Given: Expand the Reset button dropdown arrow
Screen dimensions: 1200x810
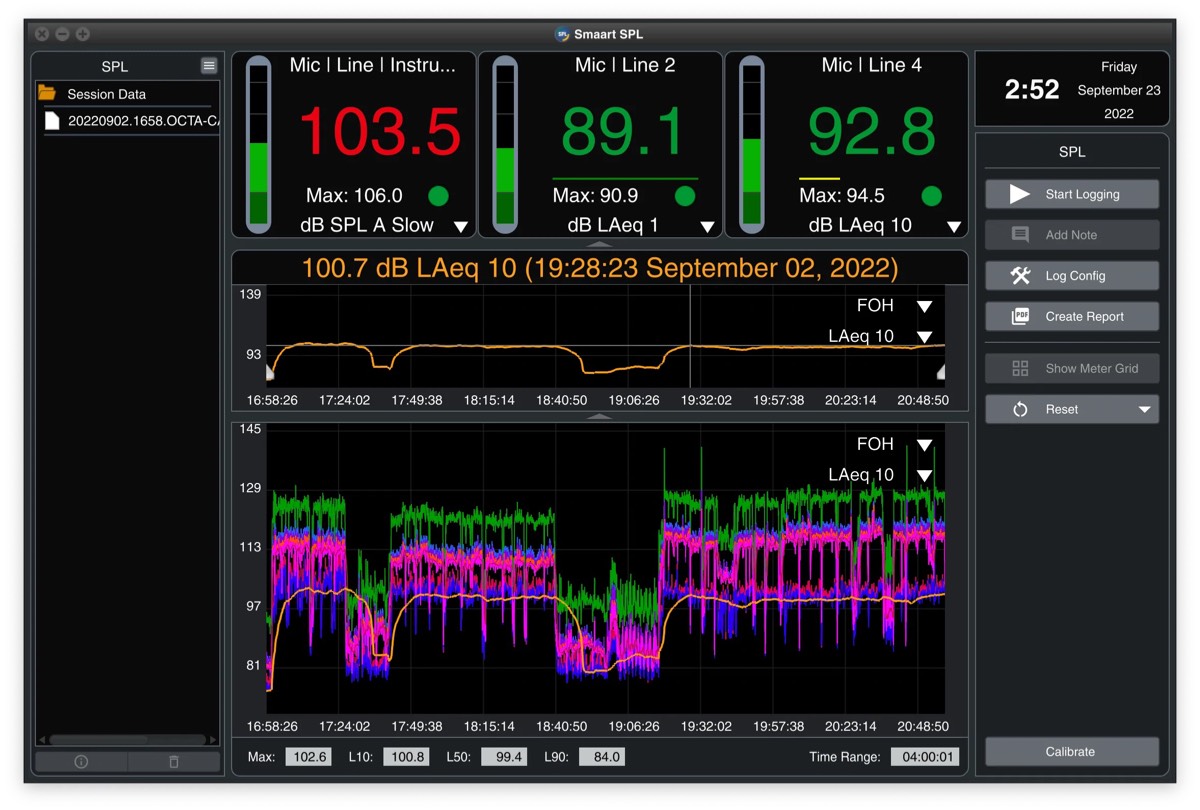Looking at the screenshot, I should [1145, 410].
